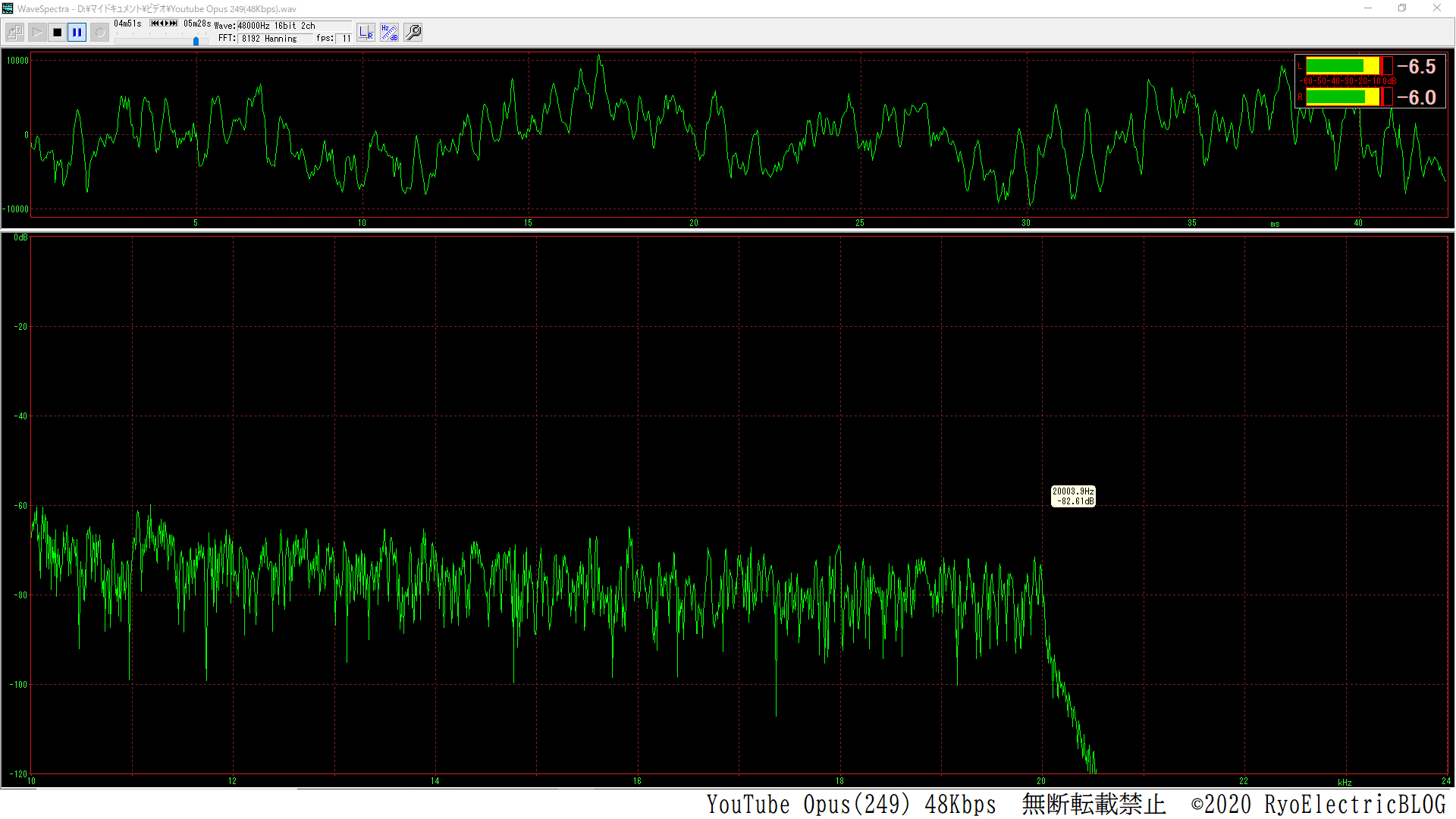Click the left channel level meter bar
Screen dimensions: 1456x819
1349,66
